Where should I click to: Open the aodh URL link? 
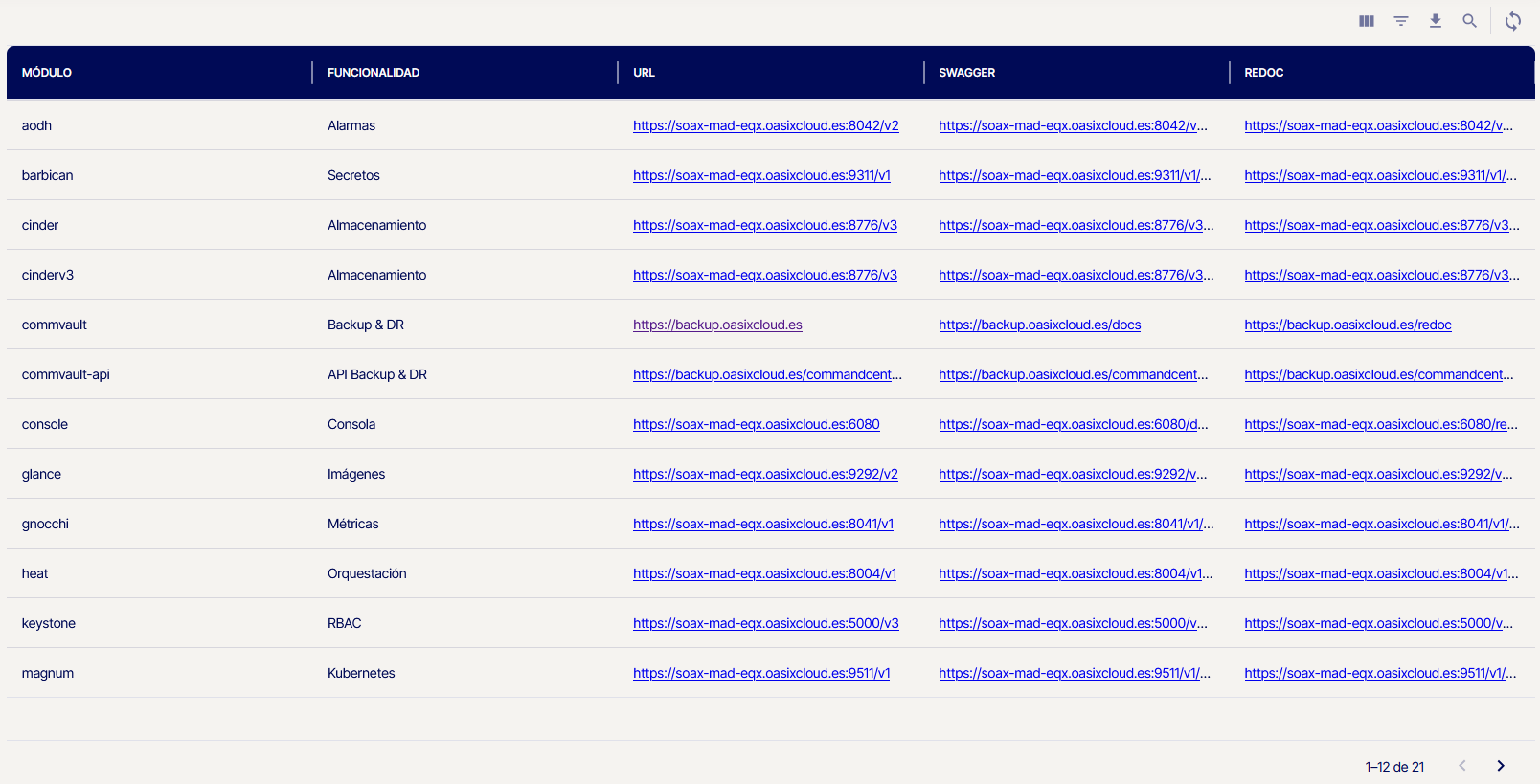point(765,125)
